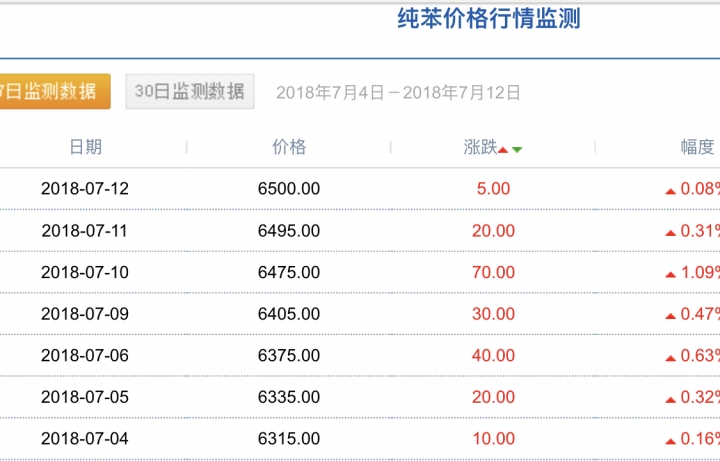
Task: Click the 涨跌 column header label
Action: [x=480, y=147]
